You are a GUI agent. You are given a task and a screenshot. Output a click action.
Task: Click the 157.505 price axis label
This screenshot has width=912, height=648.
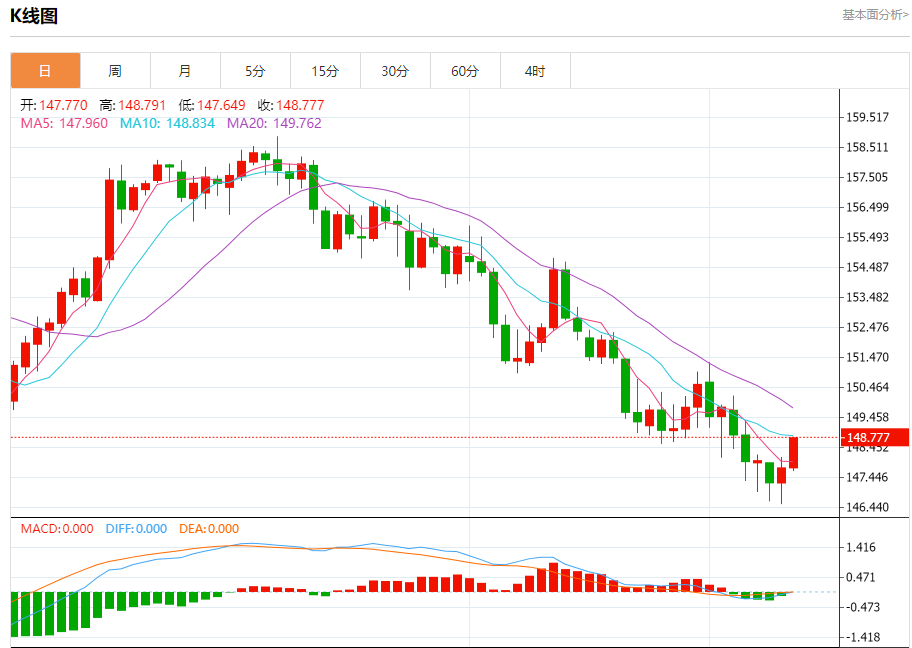pyautogui.click(x=867, y=177)
